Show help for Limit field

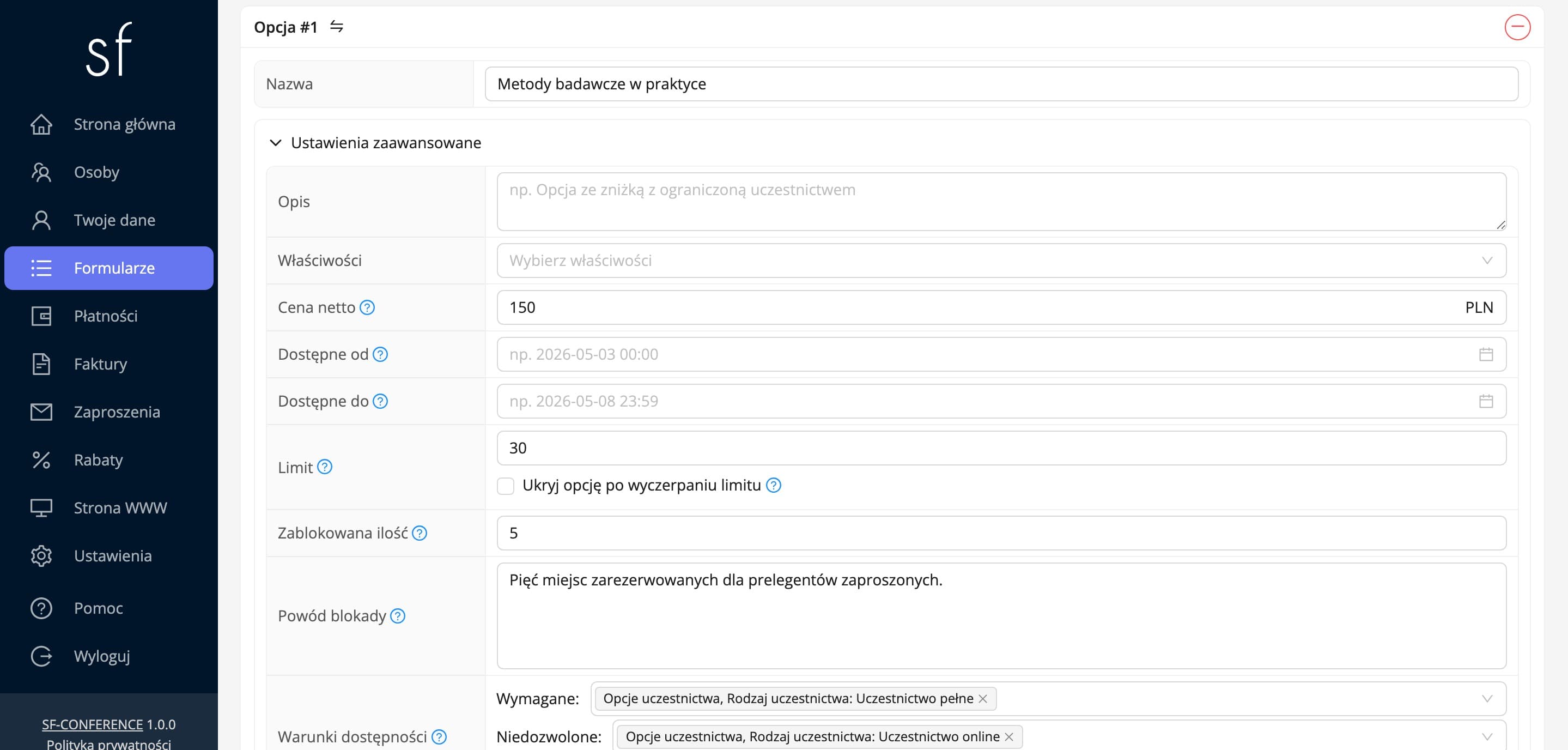pyautogui.click(x=325, y=467)
